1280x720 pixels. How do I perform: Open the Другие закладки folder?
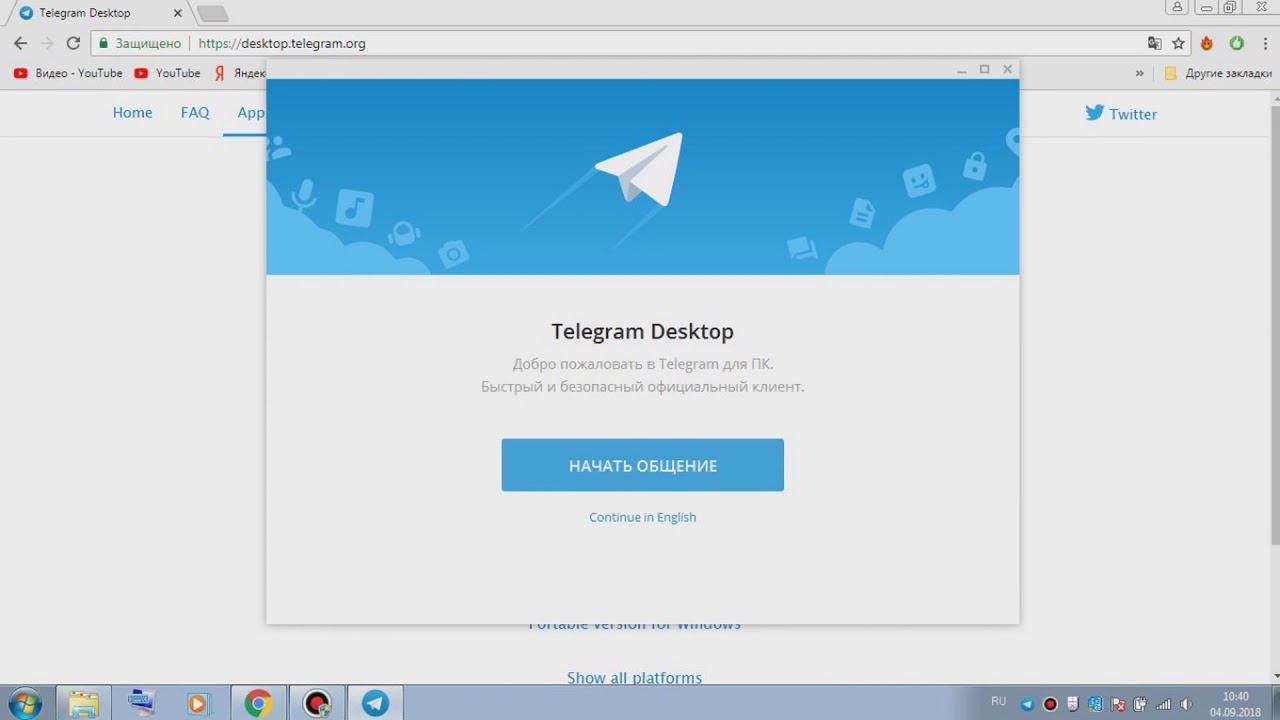(1218, 73)
